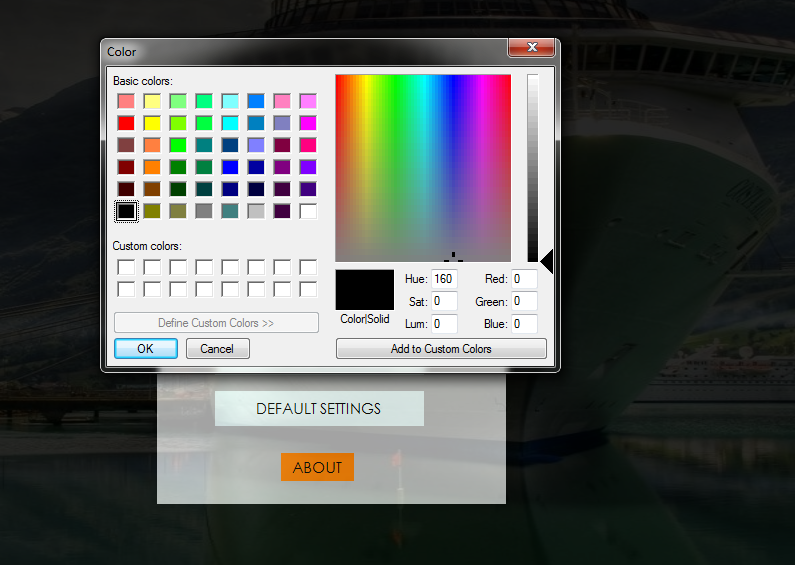The height and width of the screenshot is (565, 795).
Task: Click the Red value field
Action: point(524,279)
